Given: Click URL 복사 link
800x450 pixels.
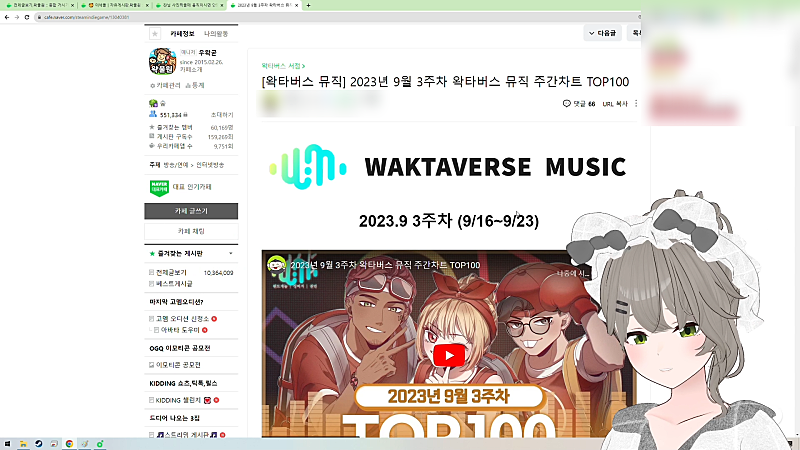Looking at the screenshot, I should pos(615,104).
